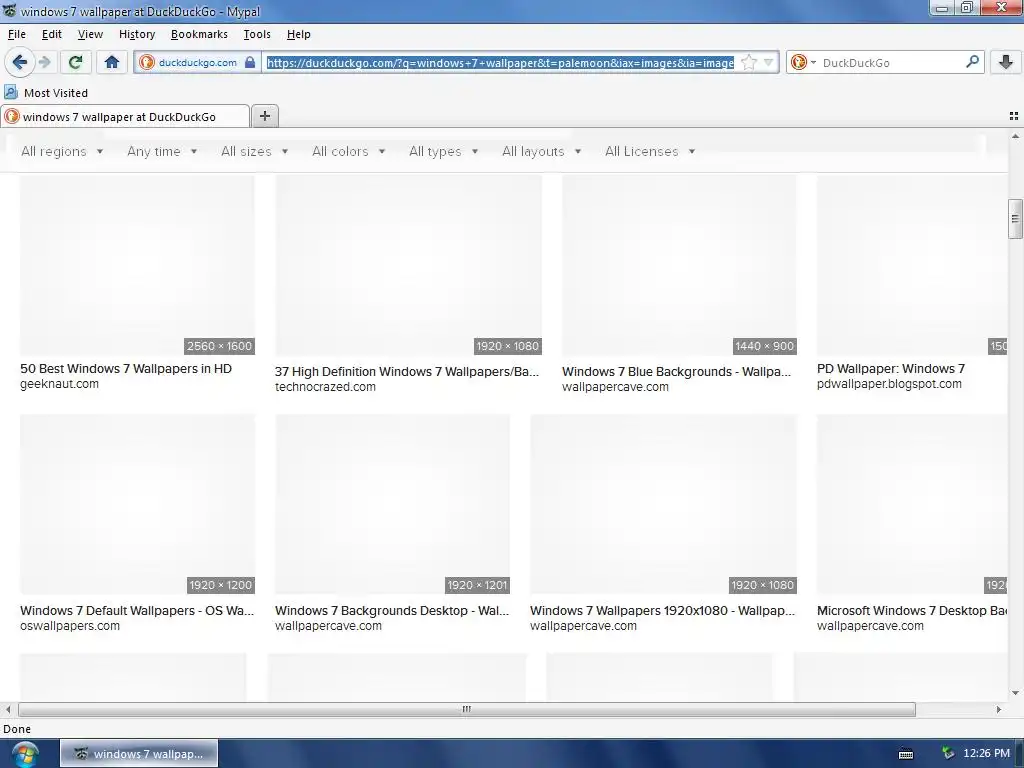The width and height of the screenshot is (1024, 768).
Task: Open the Bookmarks menu
Action: coord(199,34)
